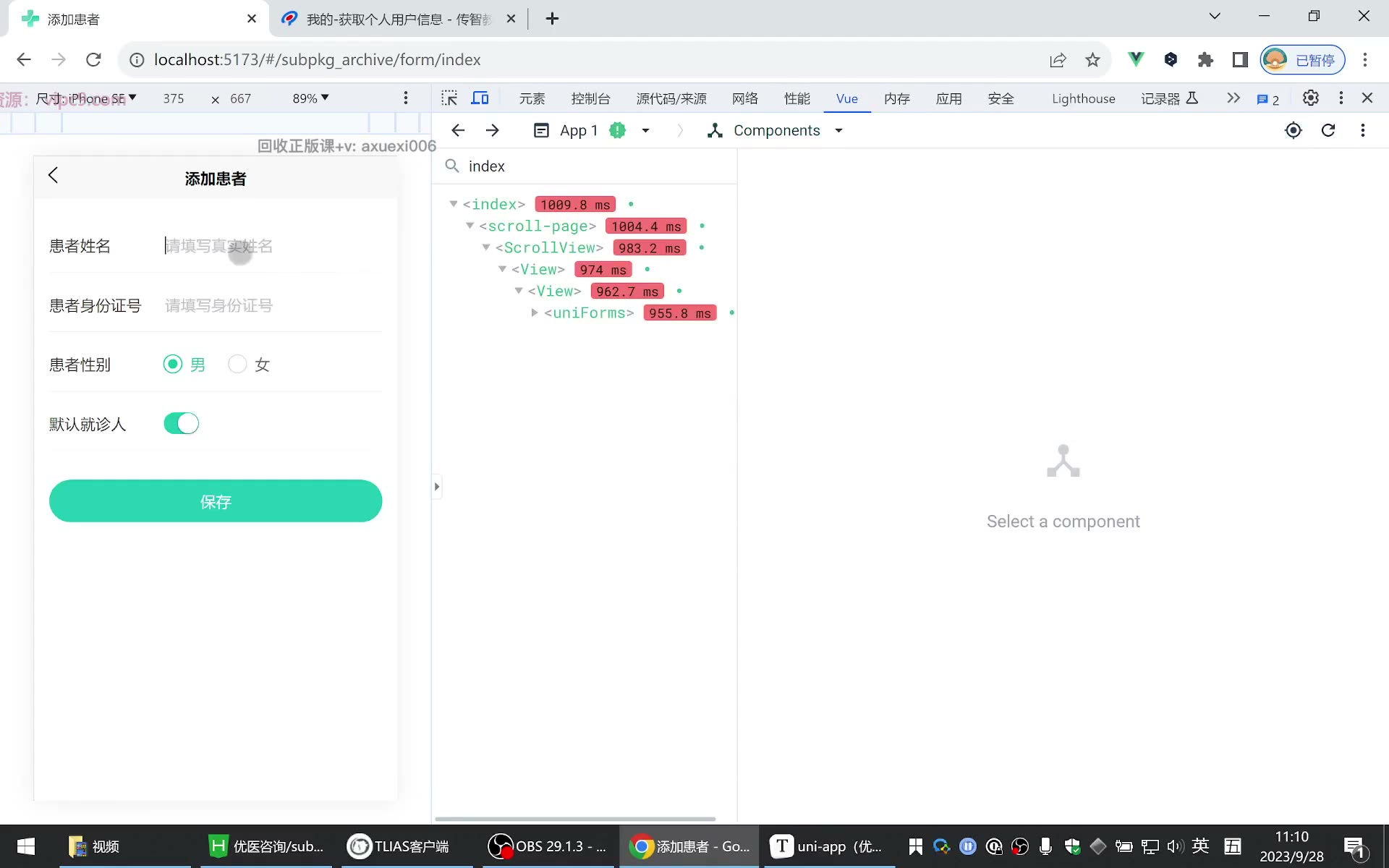Show more DevTools tabs chevron
The image size is (1389, 868).
coord(1233,98)
